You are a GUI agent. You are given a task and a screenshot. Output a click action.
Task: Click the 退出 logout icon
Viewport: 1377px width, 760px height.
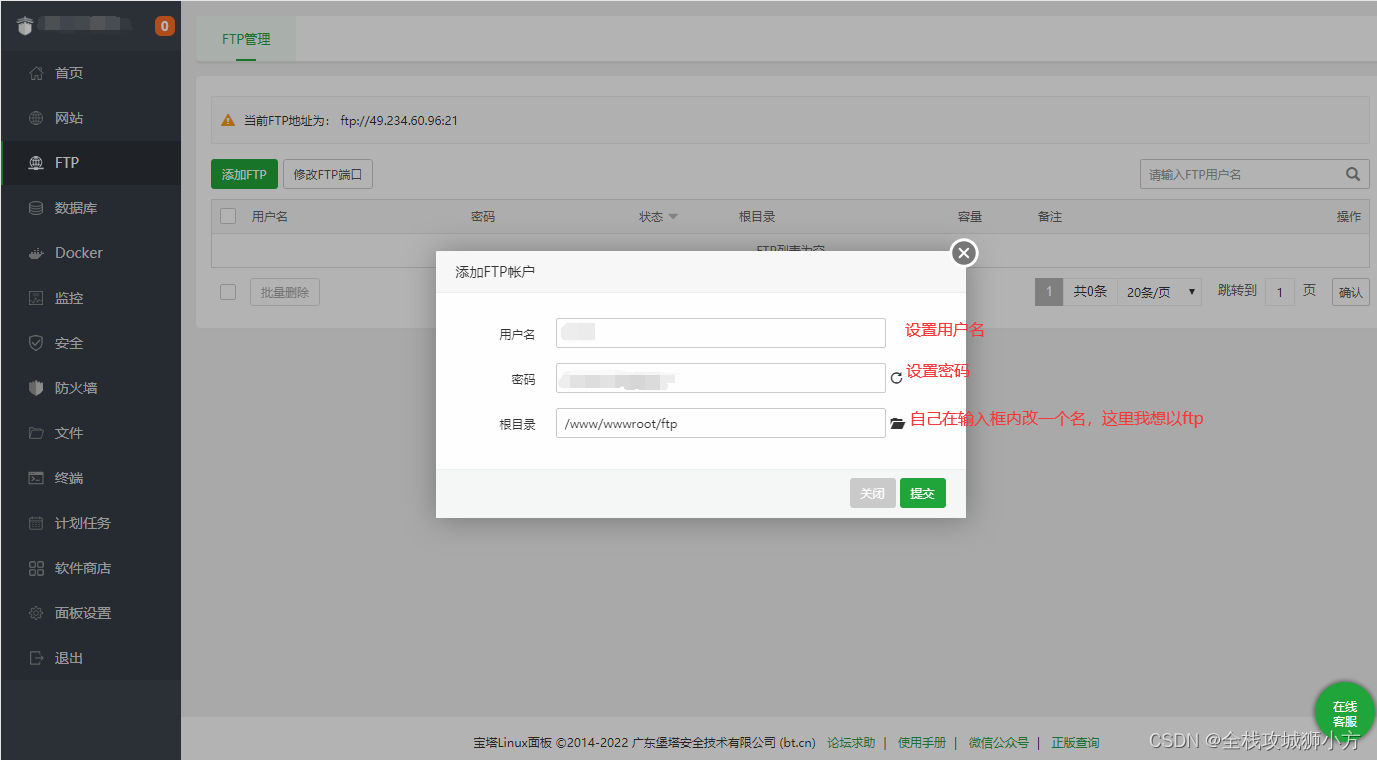point(36,658)
